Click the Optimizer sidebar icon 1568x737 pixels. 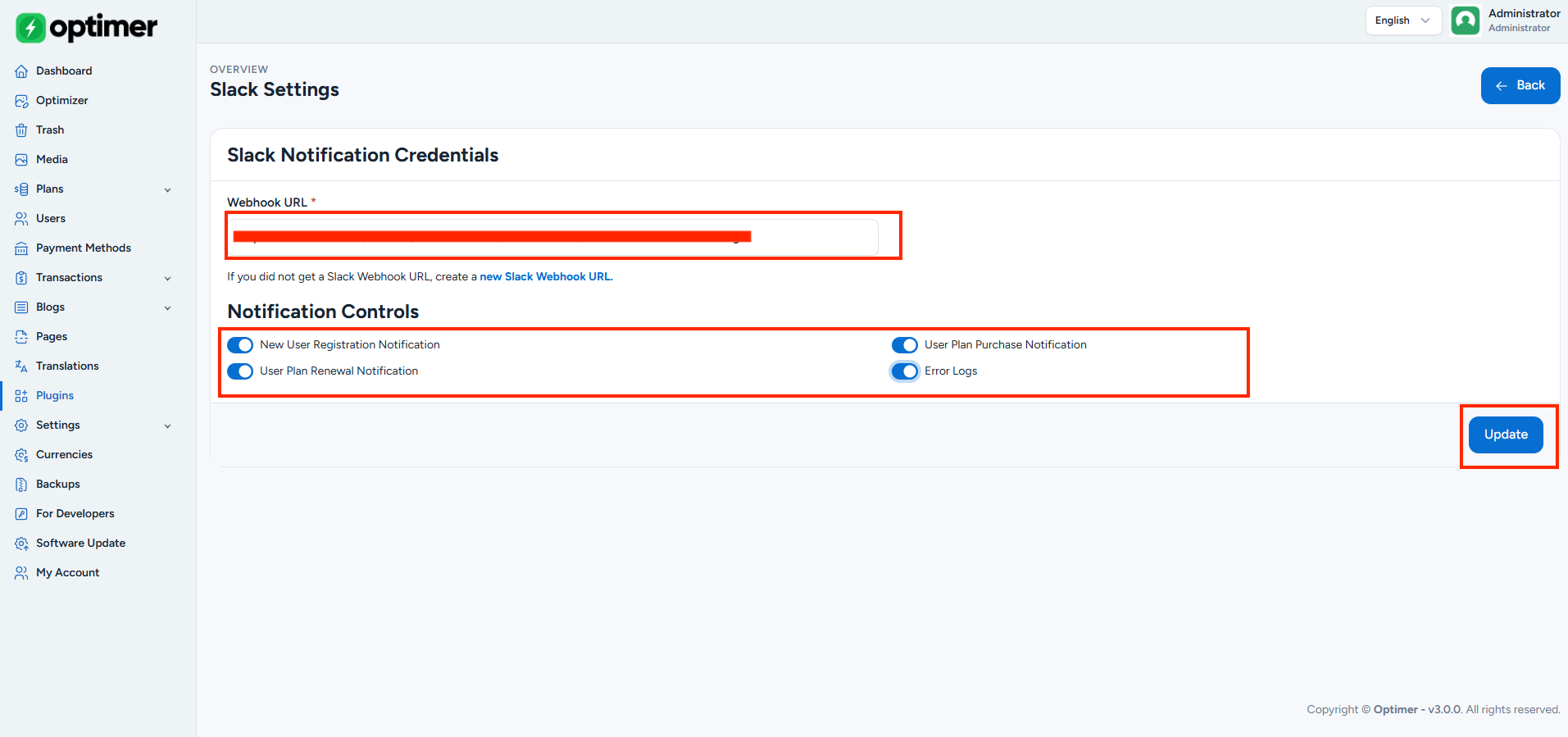(x=21, y=101)
